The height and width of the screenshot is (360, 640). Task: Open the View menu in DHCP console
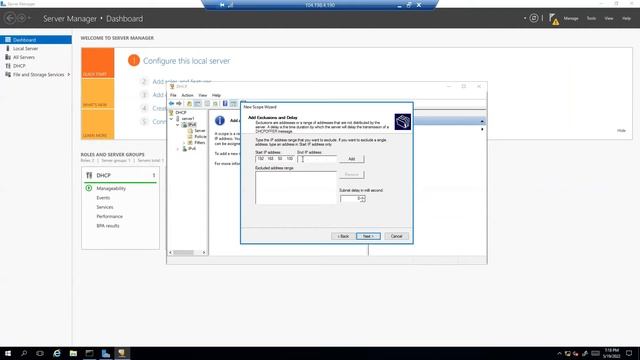pyautogui.click(x=202, y=95)
